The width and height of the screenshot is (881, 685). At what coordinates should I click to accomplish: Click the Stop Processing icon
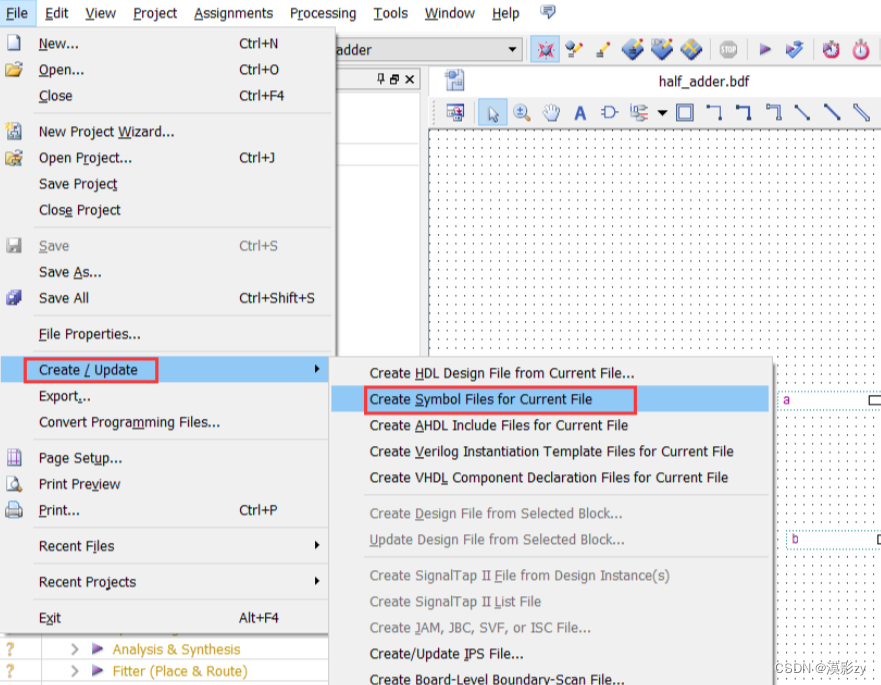[728, 49]
